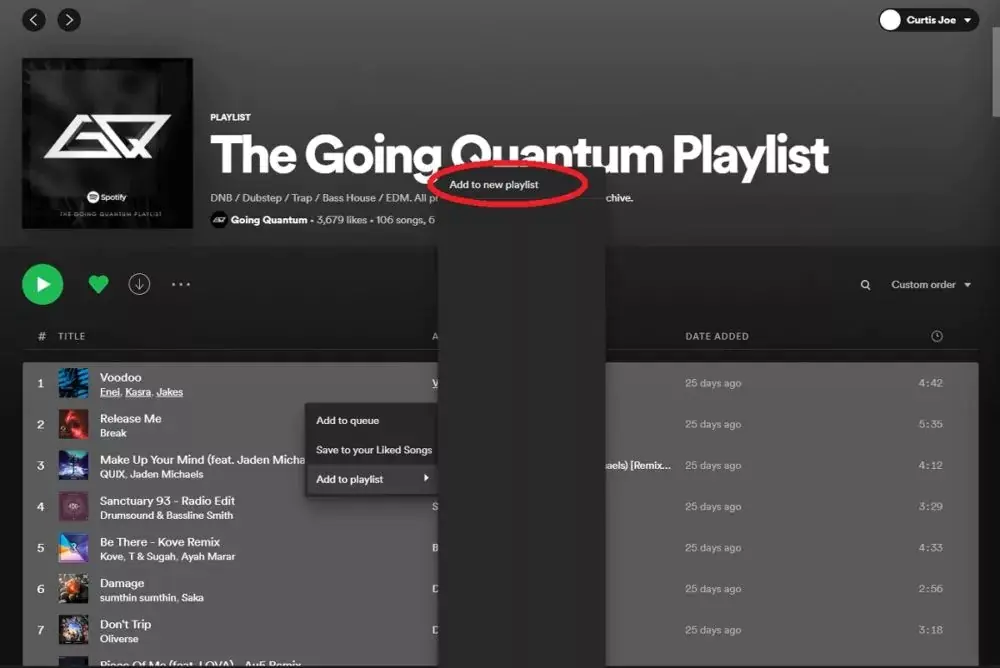Viewport: 1000px width, 668px height.
Task: Click the heart to like the playlist
Action: click(x=97, y=284)
